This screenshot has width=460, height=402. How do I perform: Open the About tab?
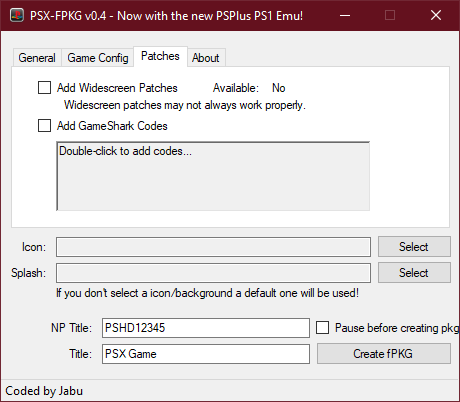pos(206,58)
